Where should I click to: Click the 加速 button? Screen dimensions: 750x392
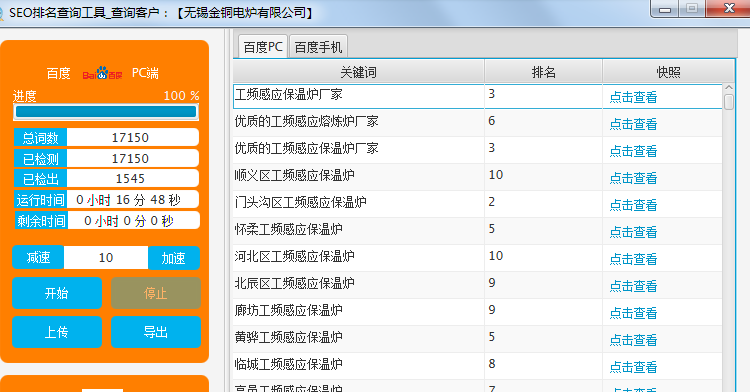tap(173, 258)
